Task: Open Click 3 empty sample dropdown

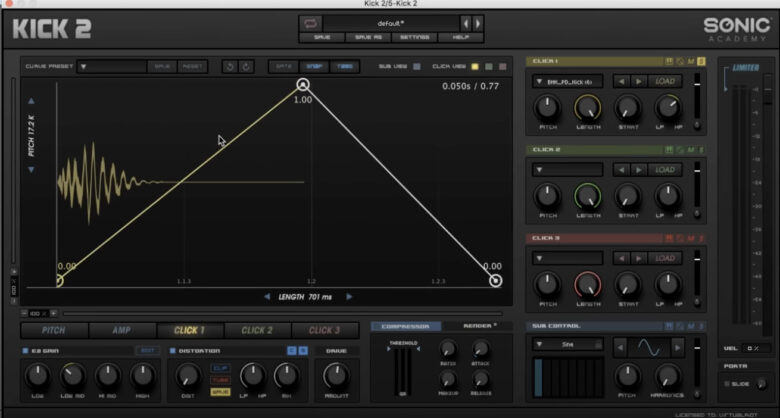Action: [568, 258]
